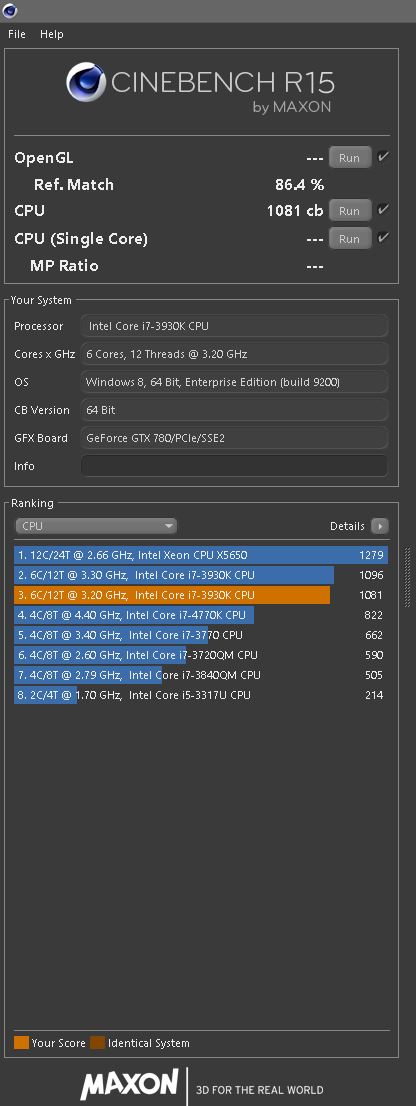Select the Xeon X5650 ranking entry

pyautogui.click(x=201, y=555)
